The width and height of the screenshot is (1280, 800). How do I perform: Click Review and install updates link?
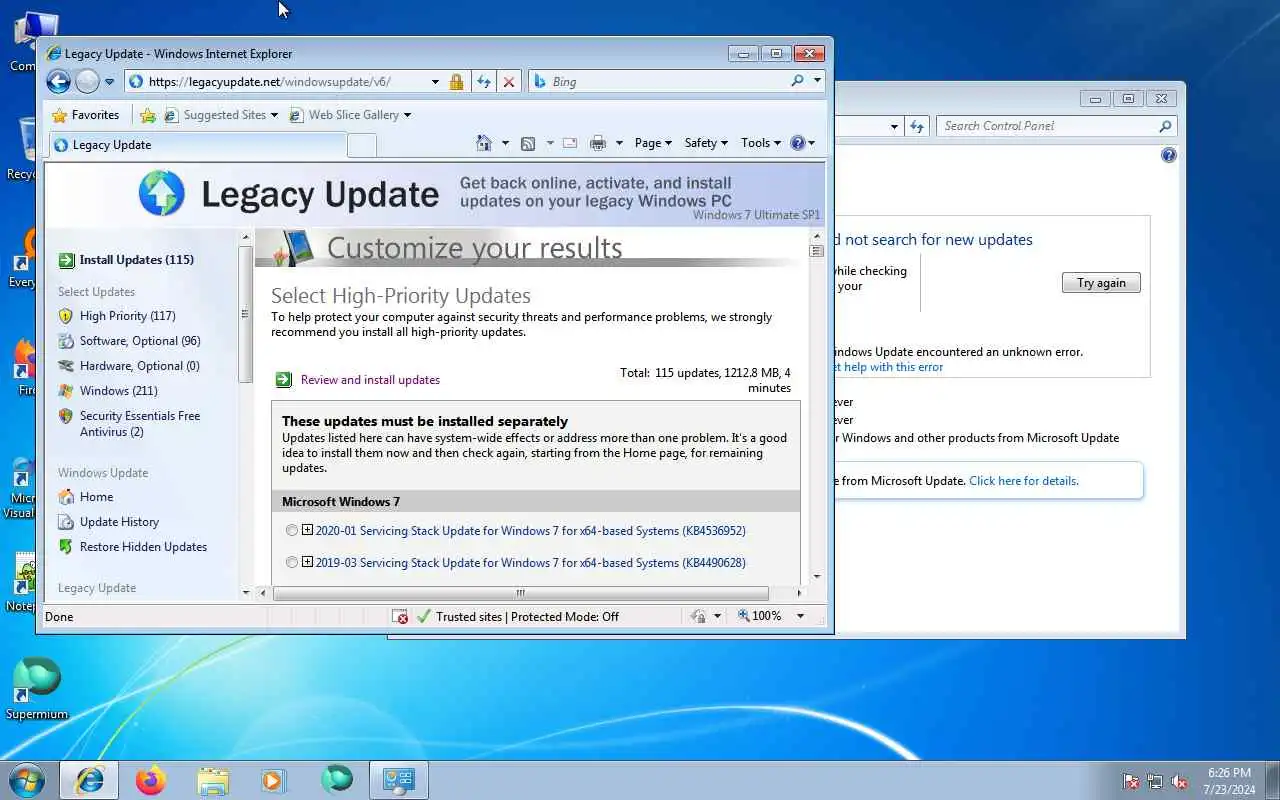370,380
